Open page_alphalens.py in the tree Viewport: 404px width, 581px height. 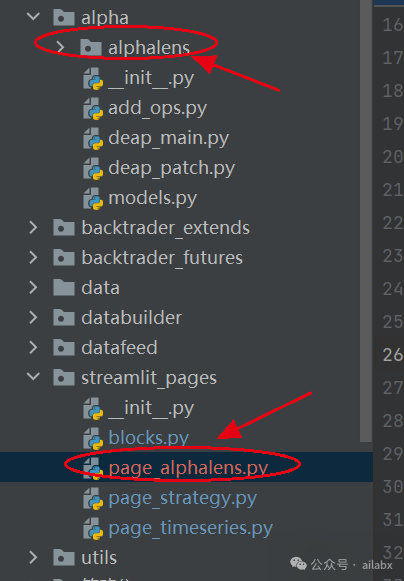click(x=188, y=468)
